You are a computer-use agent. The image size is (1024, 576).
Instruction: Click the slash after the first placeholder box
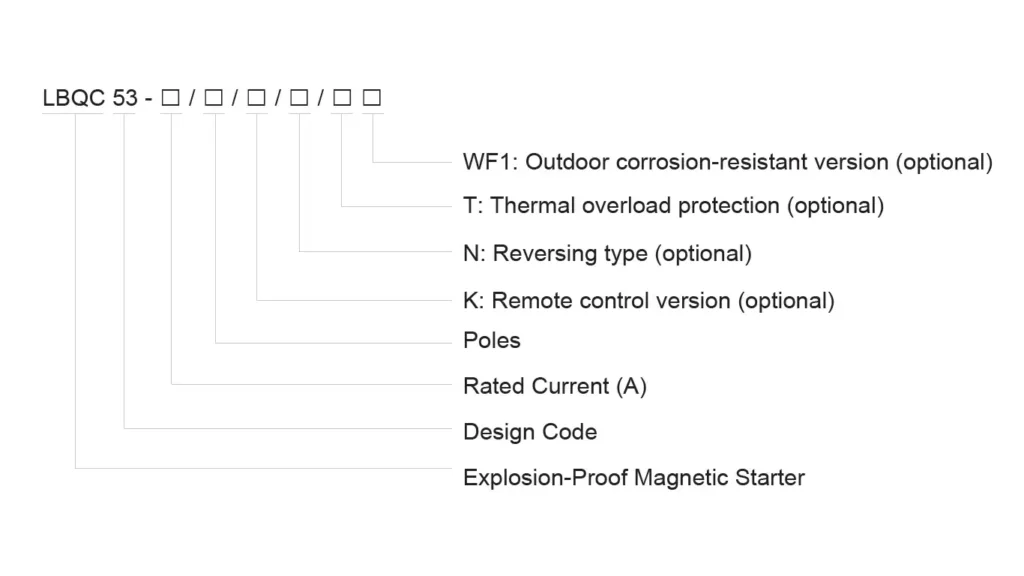tap(191, 99)
